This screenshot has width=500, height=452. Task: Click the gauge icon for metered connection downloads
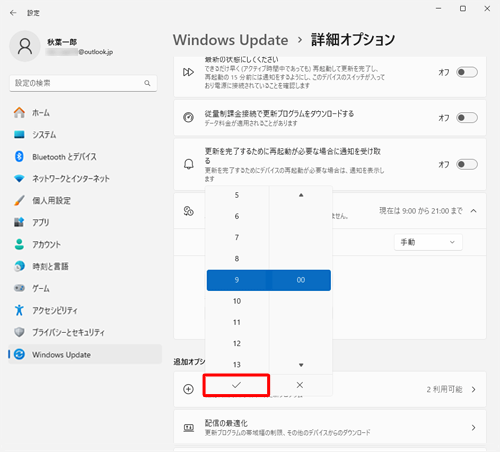pos(188,117)
